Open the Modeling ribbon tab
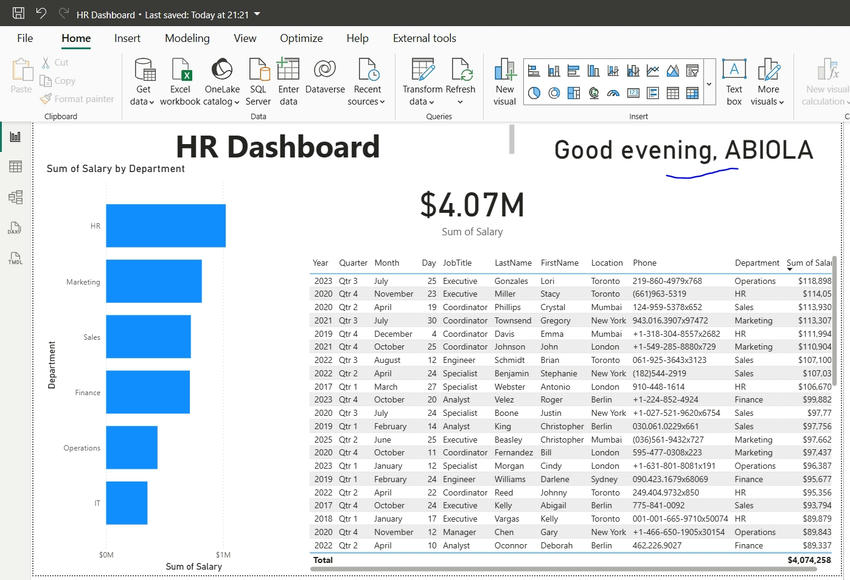This screenshot has width=850, height=580. pyautogui.click(x=187, y=38)
